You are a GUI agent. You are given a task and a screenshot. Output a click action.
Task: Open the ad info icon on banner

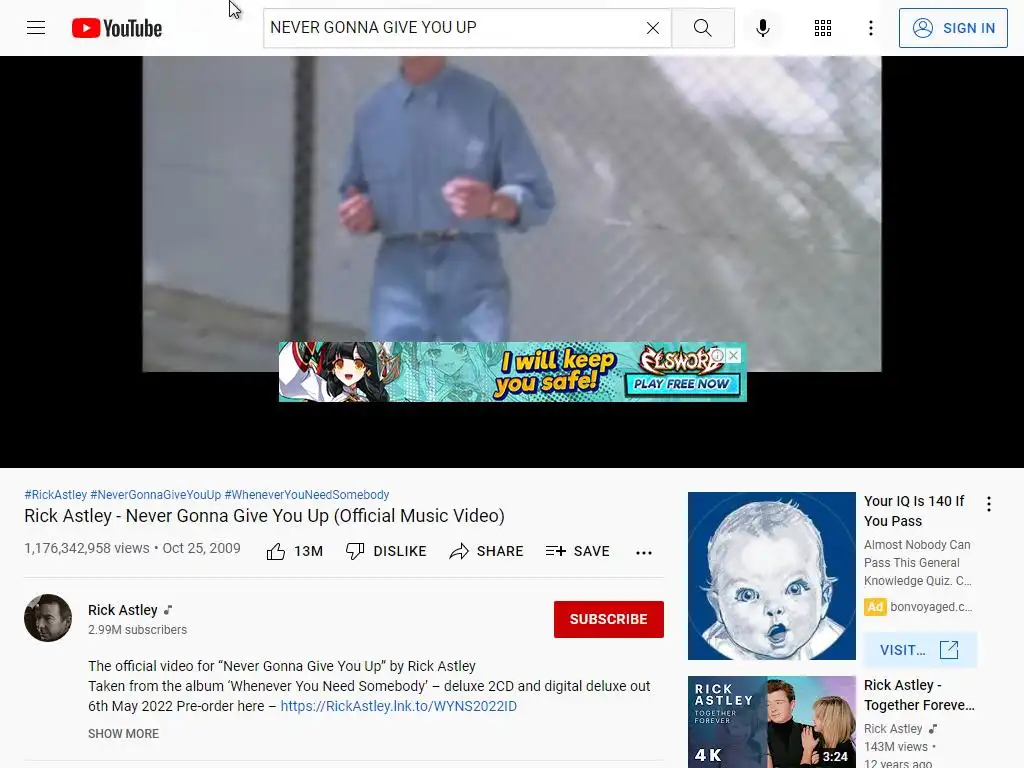pyautogui.click(x=718, y=355)
